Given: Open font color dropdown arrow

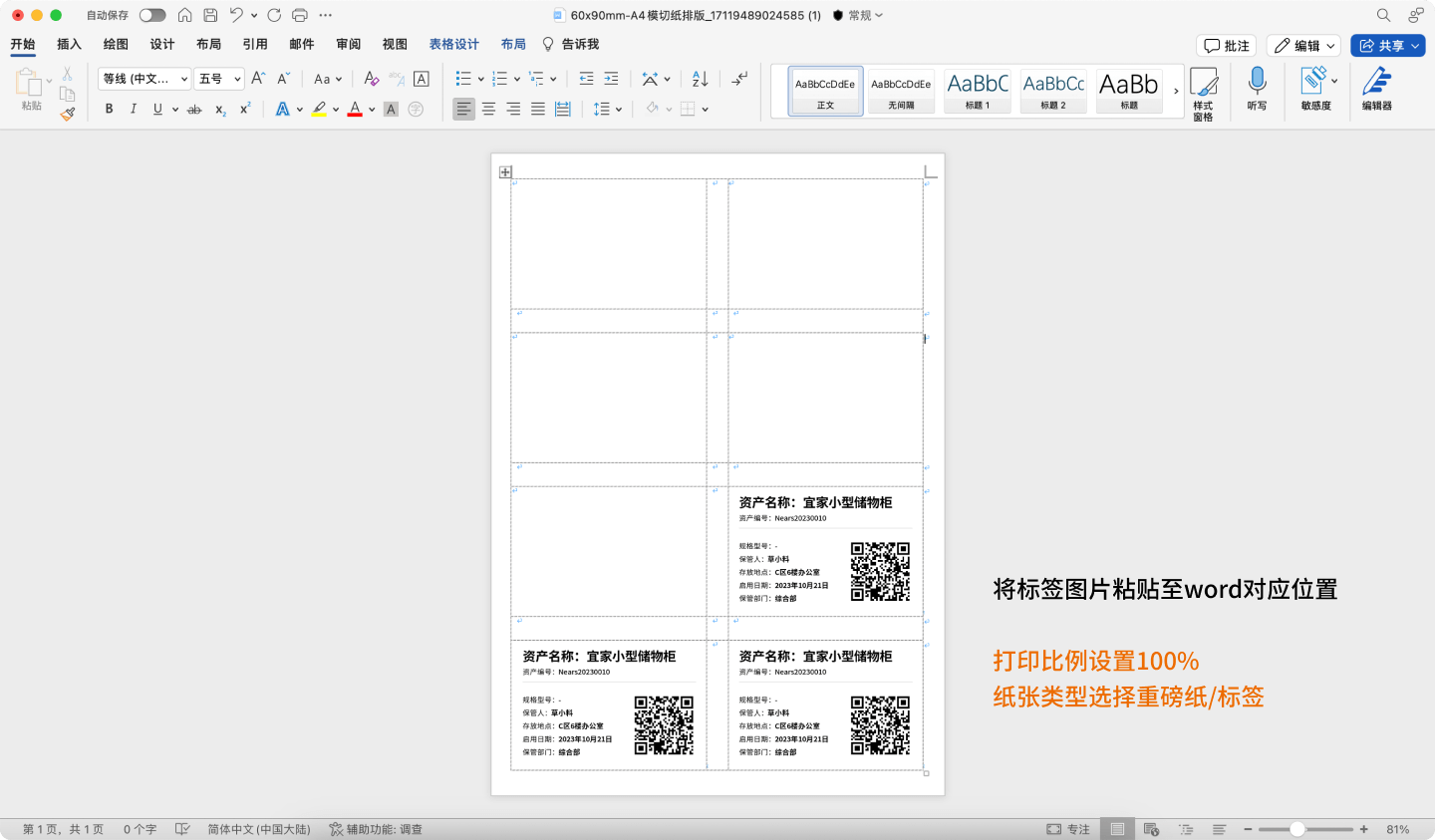Looking at the screenshot, I should click(372, 110).
